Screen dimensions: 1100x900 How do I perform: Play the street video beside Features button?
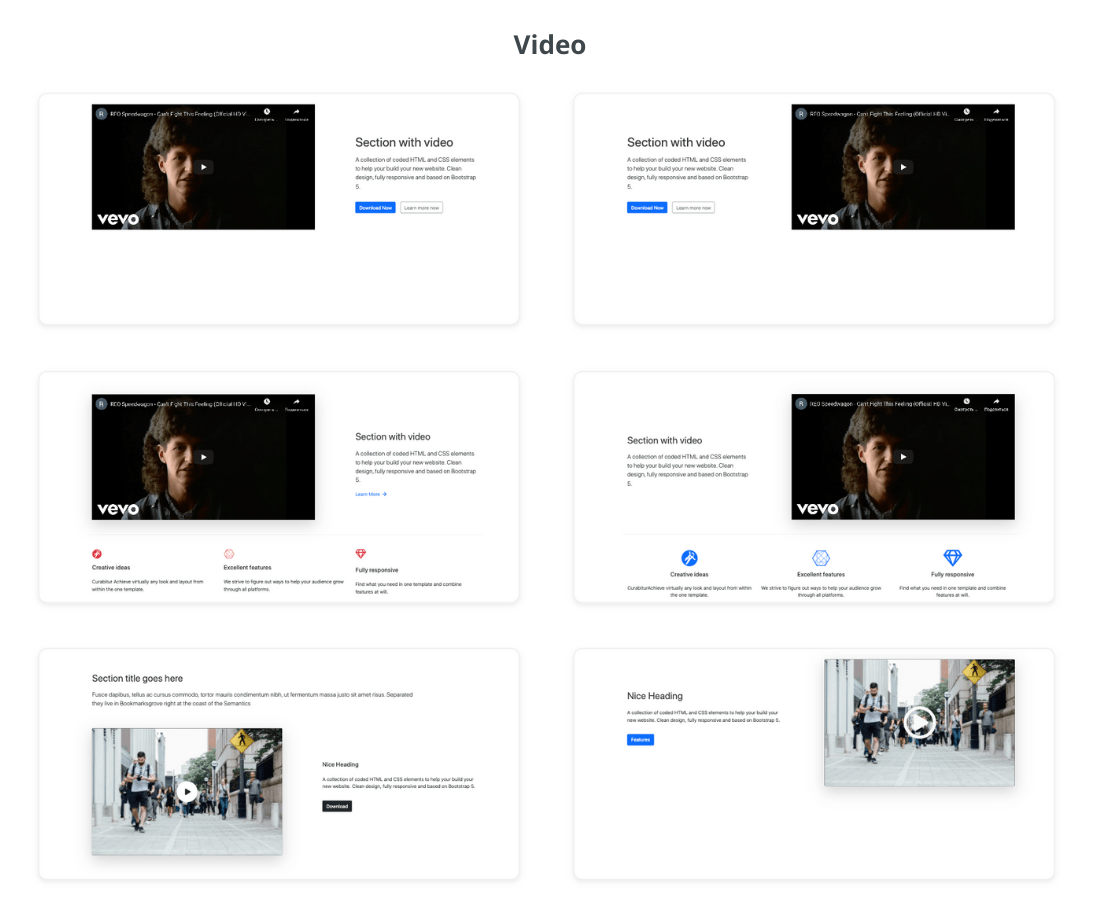tap(918, 722)
